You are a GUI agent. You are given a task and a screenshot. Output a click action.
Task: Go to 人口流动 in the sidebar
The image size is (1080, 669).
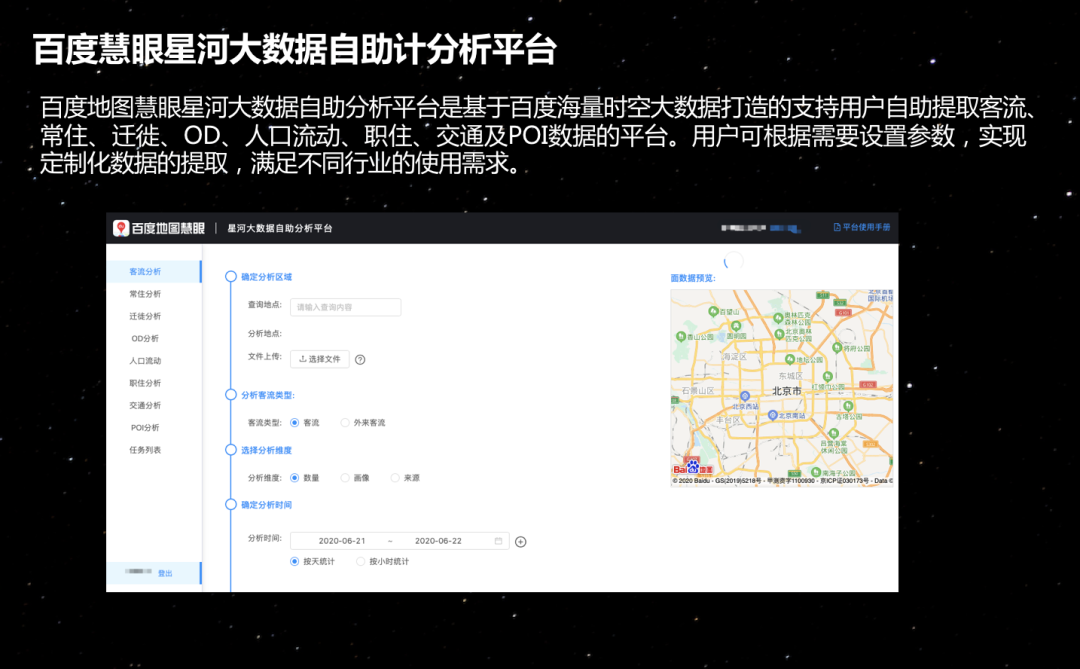145,360
